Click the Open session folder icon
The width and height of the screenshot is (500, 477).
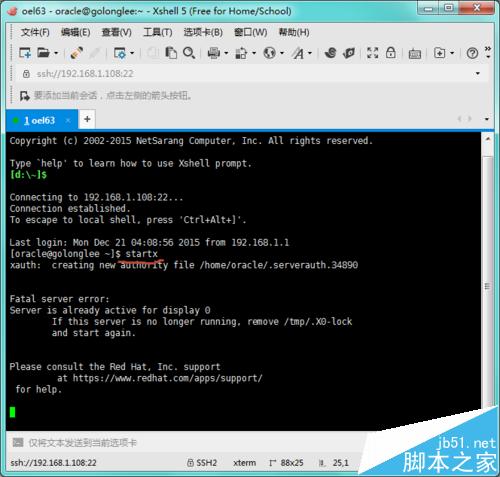(x=44, y=53)
